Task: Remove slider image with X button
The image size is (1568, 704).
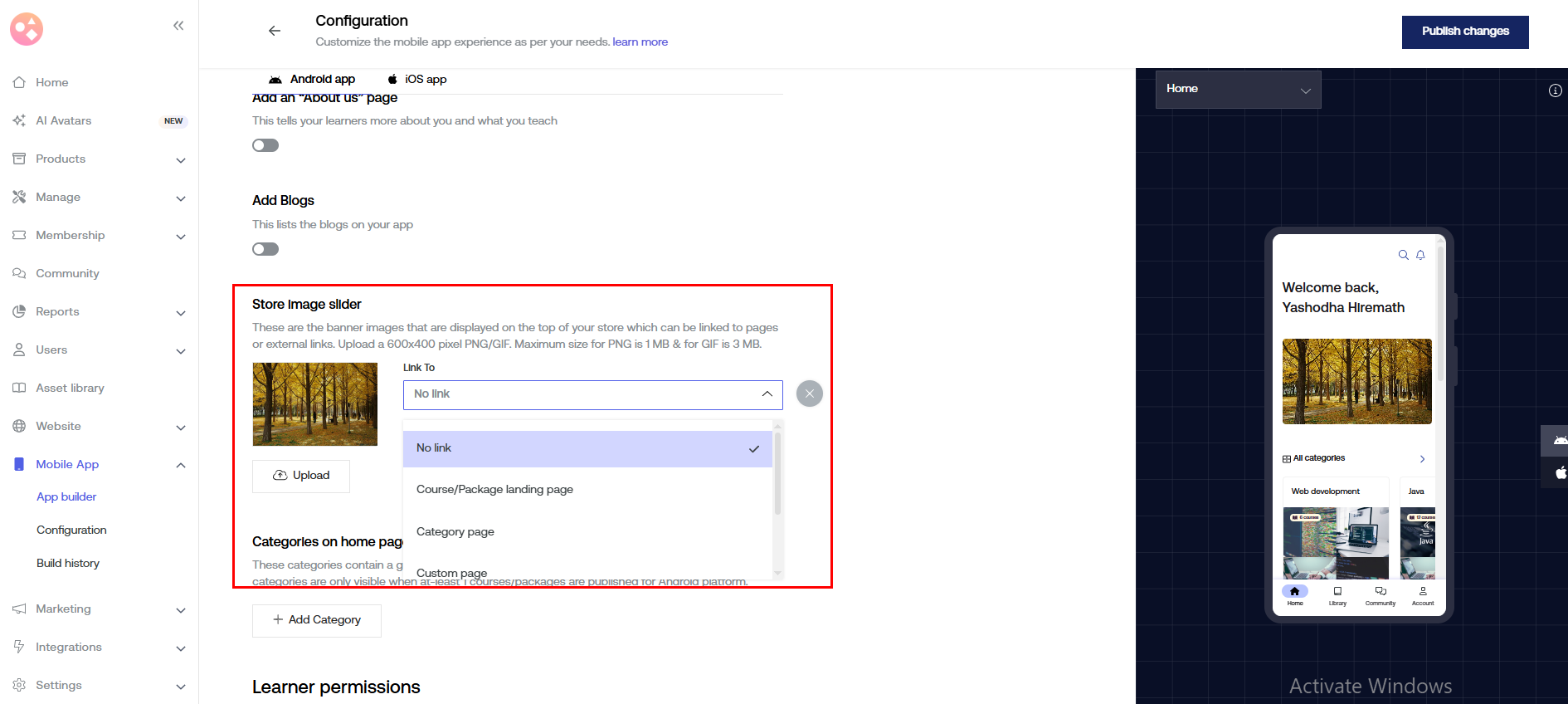Action: click(809, 394)
